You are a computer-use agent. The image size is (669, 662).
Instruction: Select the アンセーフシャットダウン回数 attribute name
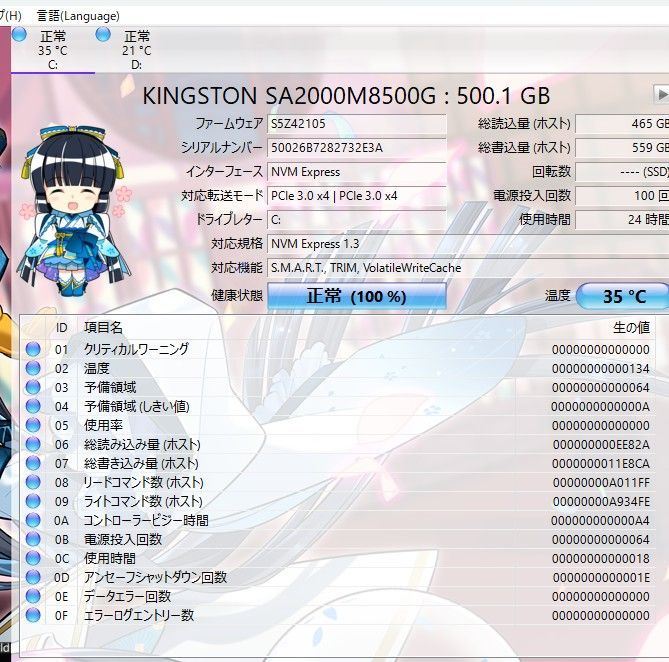tap(155, 577)
